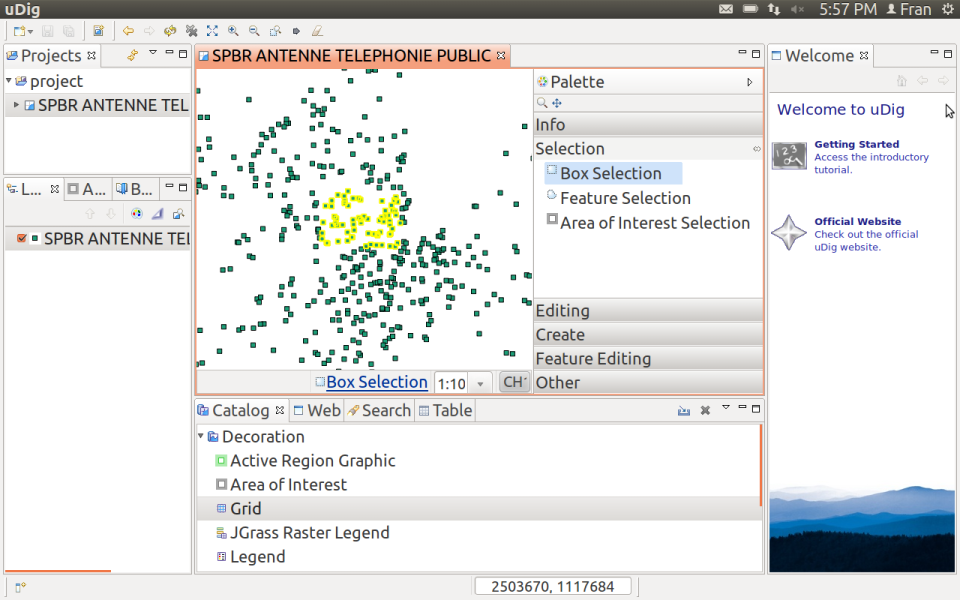The image size is (960, 600).
Task: Open the map scale dropdown
Action: tap(480, 384)
